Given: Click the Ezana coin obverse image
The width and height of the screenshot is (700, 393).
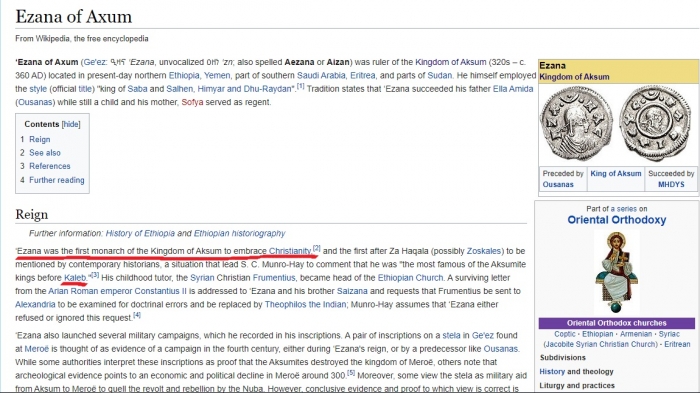Looking at the screenshot, I should click(576, 124).
